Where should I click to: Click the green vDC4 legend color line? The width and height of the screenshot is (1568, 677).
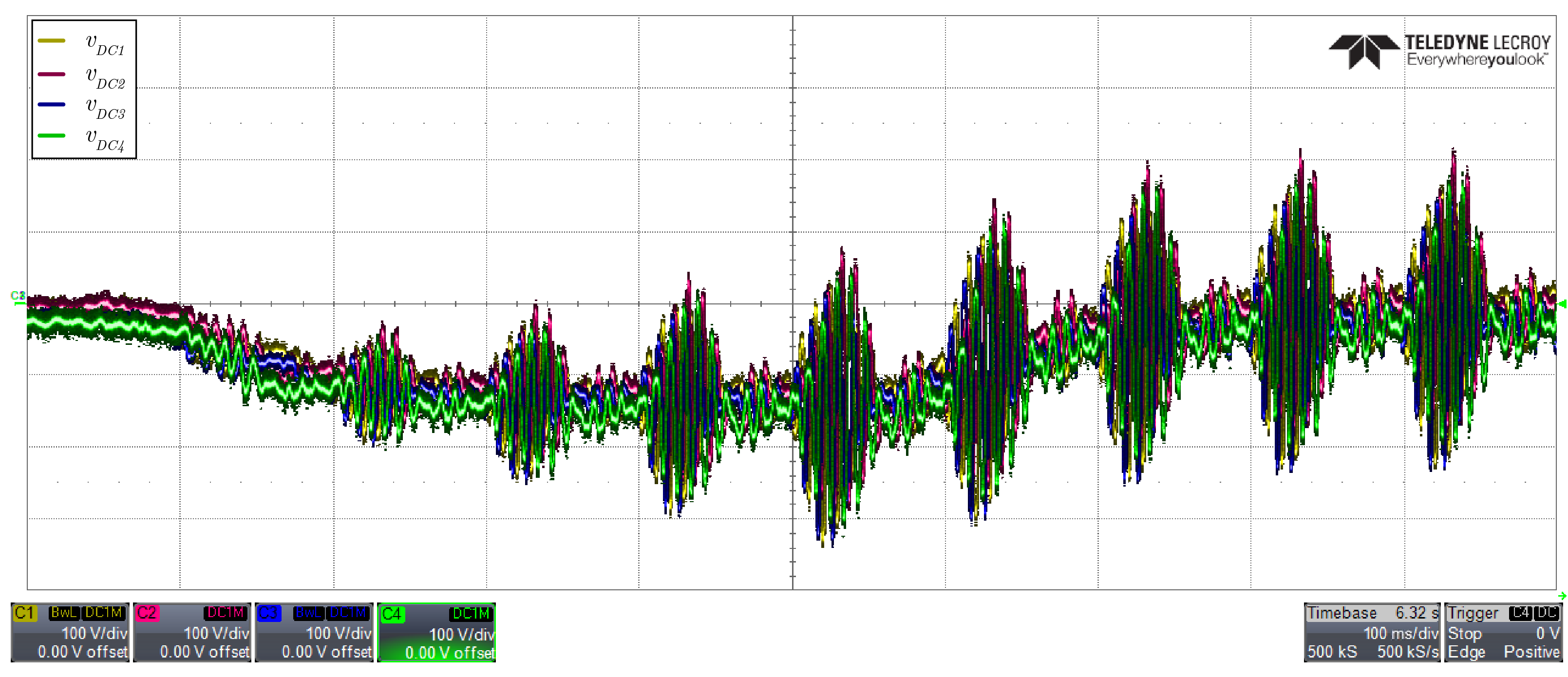[51, 136]
